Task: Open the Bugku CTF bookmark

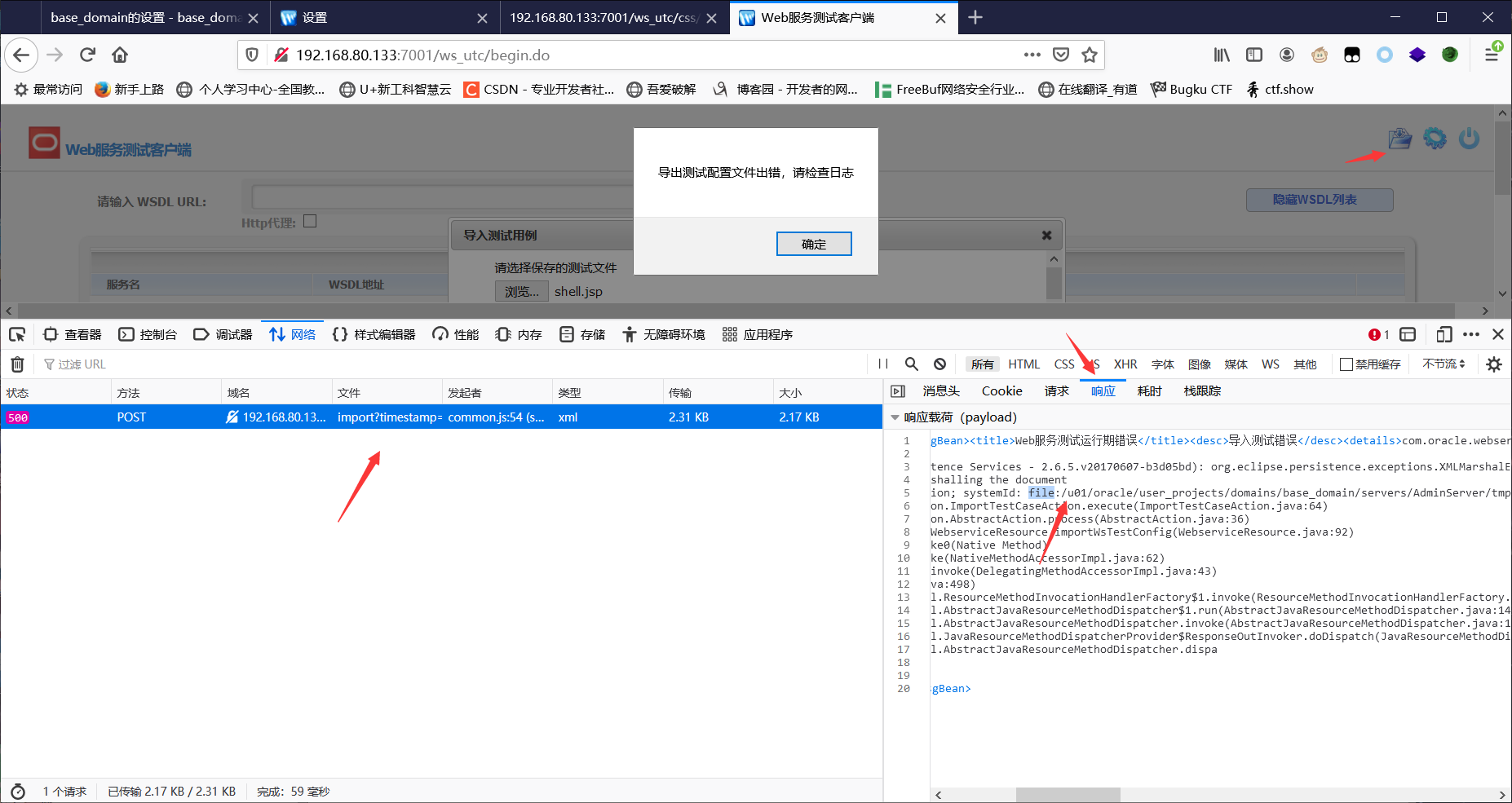Action: pos(1191,90)
